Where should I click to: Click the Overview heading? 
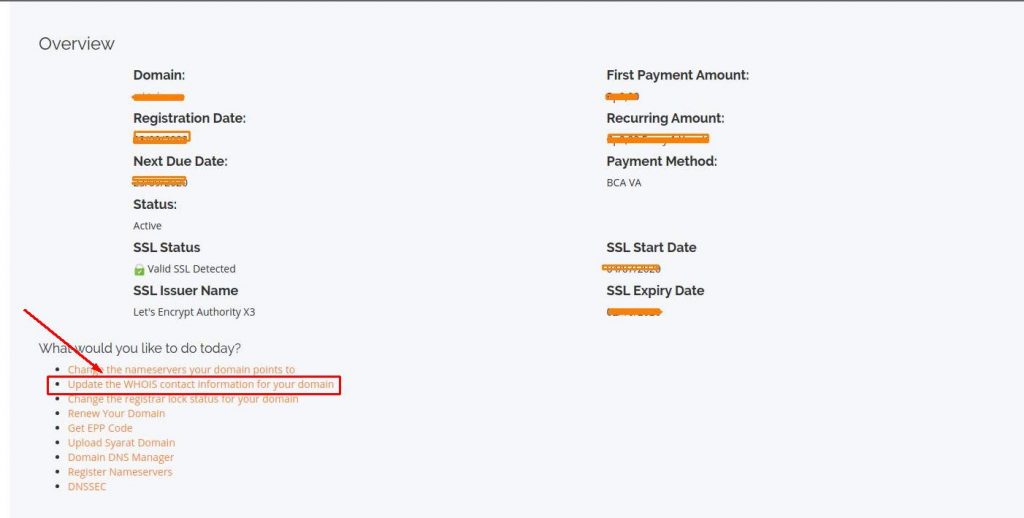coord(77,44)
